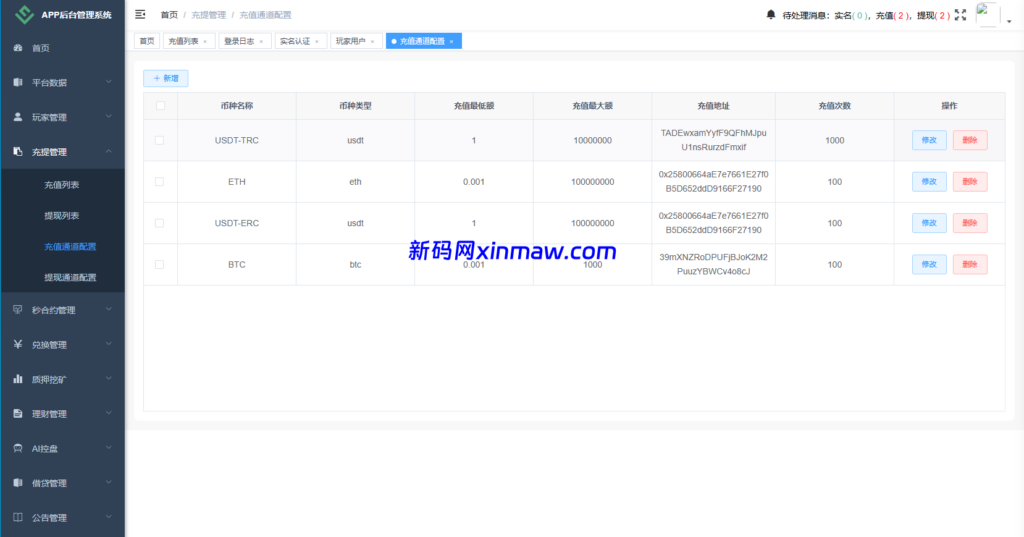Expand the 理财管理 menu chevron
This screenshot has height=537, width=1024.
109,413
